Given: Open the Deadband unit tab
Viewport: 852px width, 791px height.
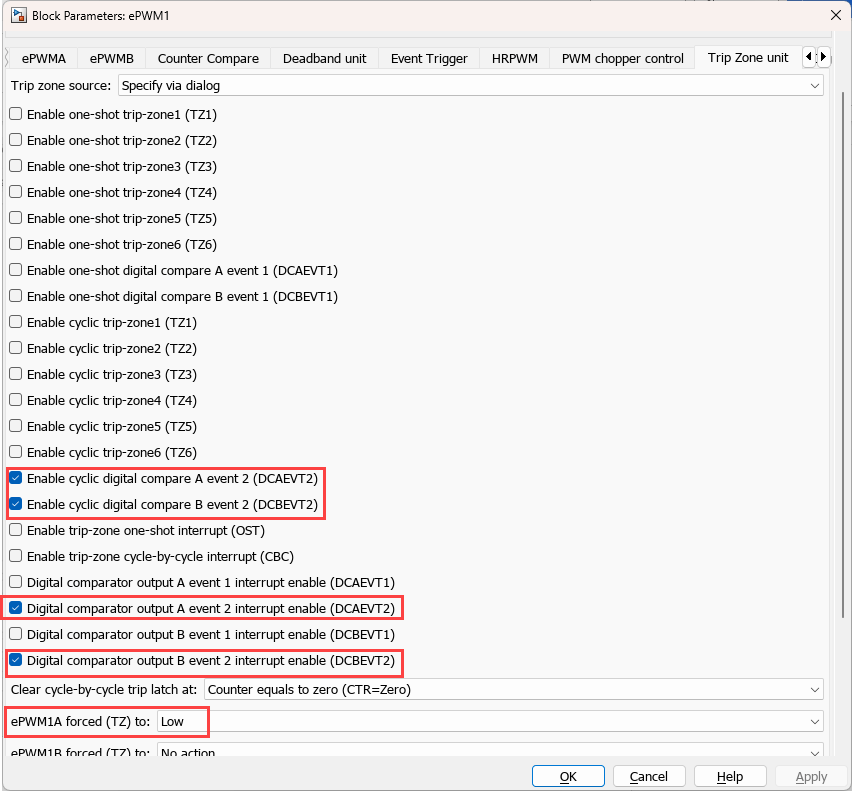Looking at the screenshot, I should (324, 59).
